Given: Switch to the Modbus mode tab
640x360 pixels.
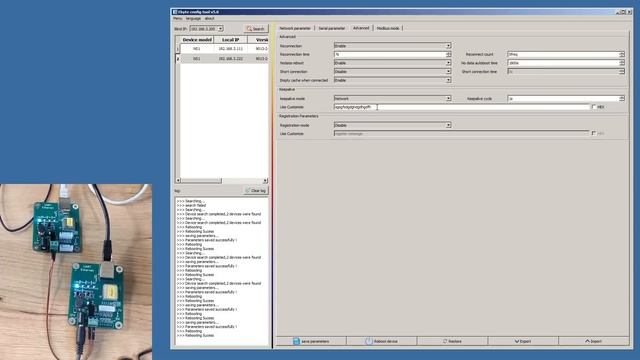Looking at the screenshot, I should pos(388,28).
